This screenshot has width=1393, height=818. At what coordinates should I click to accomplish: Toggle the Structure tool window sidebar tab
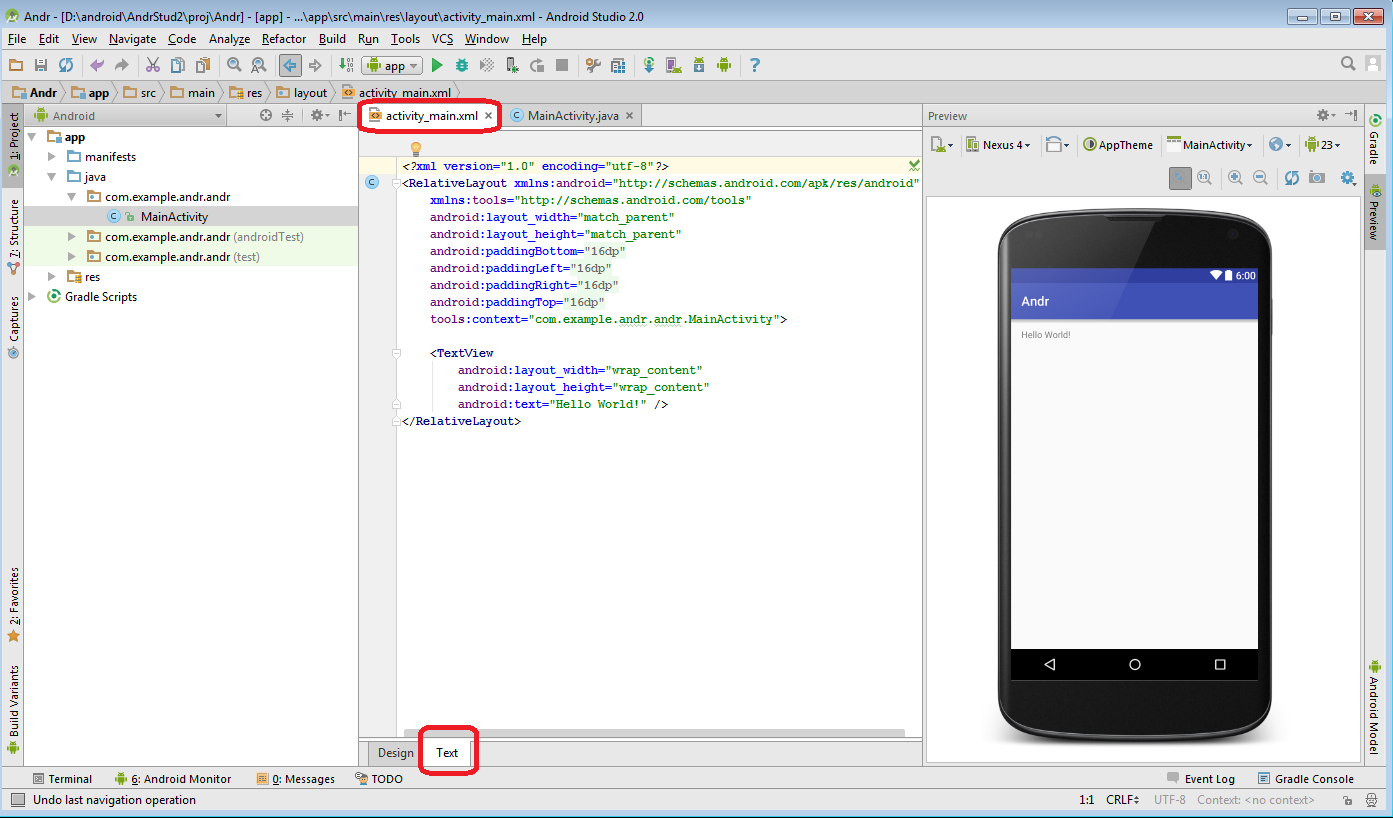pyautogui.click(x=14, y=236)
